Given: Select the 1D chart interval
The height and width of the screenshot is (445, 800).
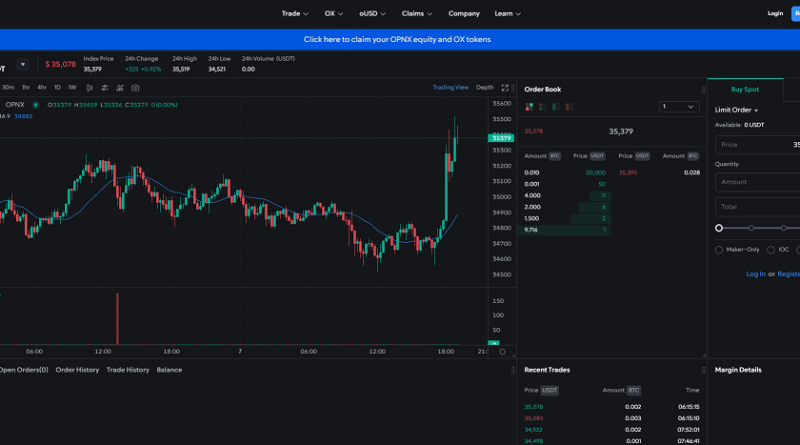Looking at the screenshot, I should (x=57, y=88).
